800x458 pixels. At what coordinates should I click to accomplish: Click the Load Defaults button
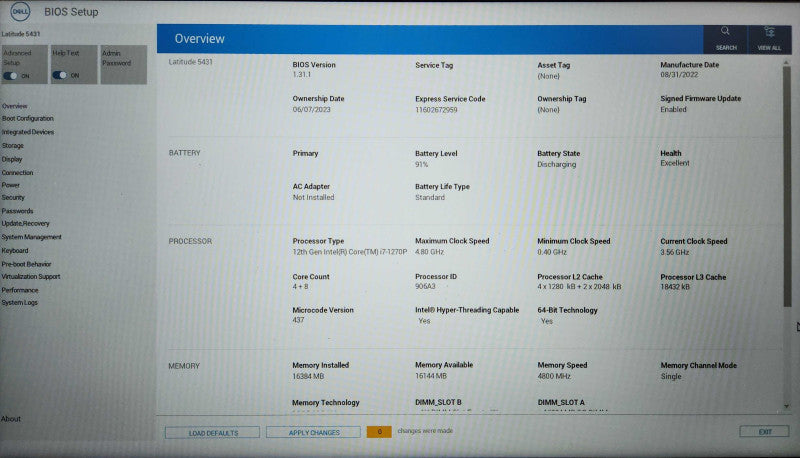pyautogui.click(x=212, y=432)
